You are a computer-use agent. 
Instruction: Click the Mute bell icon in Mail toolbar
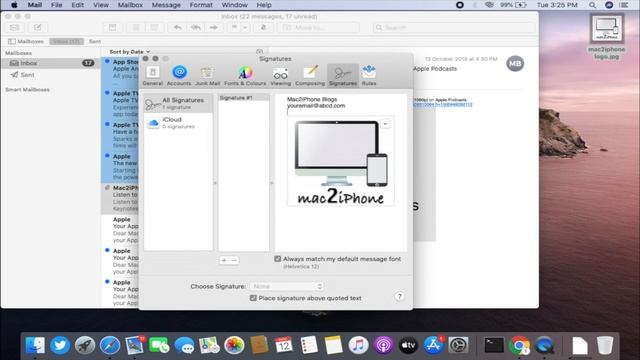point(263,27)
